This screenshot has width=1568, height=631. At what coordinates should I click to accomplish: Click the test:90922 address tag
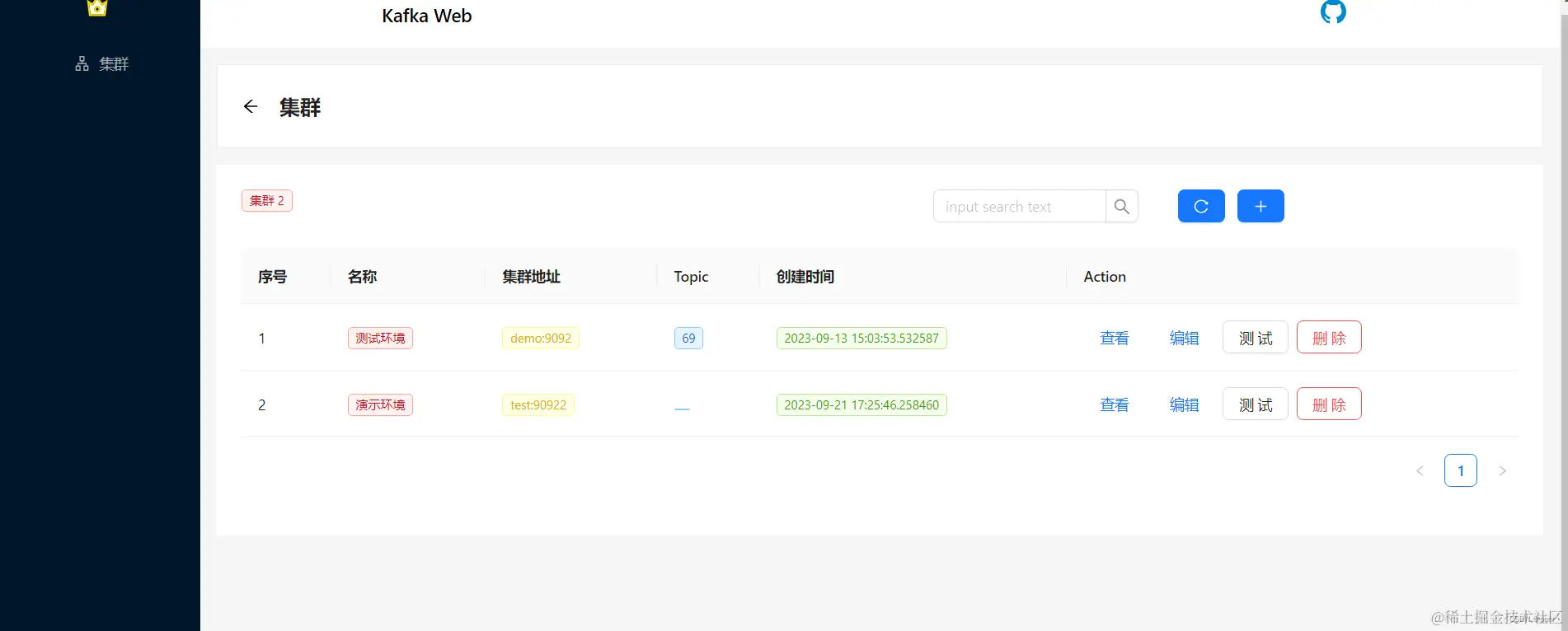(x=538, y=404)
